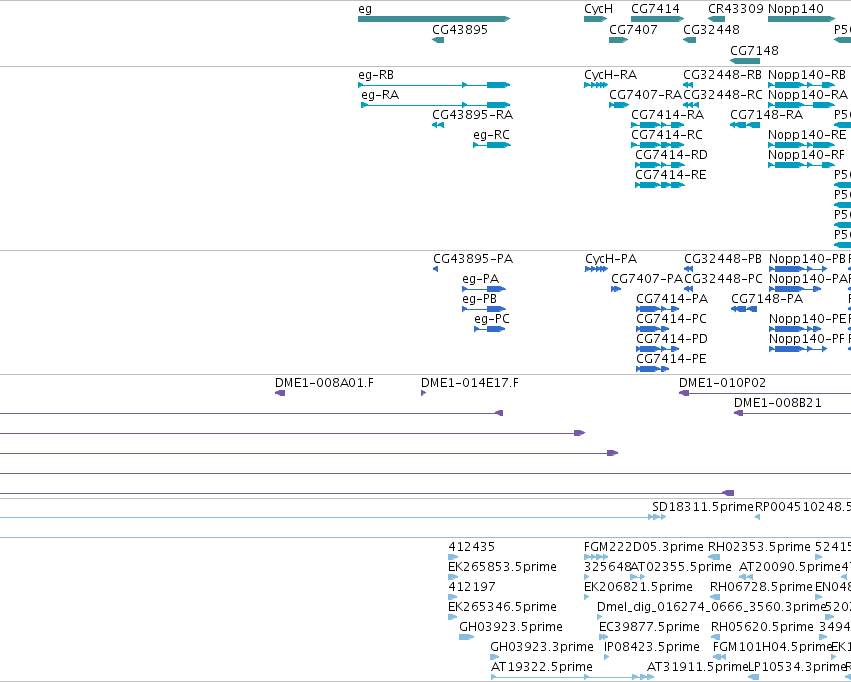This screenshot has width=851, height=682.
Task: Click the CG43895-RA transcript label
Action: click(x=472, y=115)
